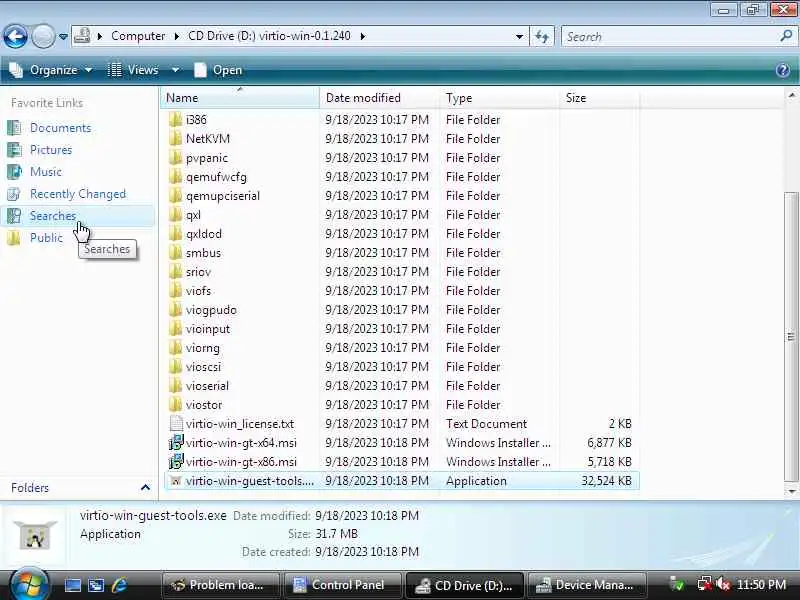Sort by the Size column header
Image resolution: width=800 pixels, height=600 pixels.
pos(599,97)
